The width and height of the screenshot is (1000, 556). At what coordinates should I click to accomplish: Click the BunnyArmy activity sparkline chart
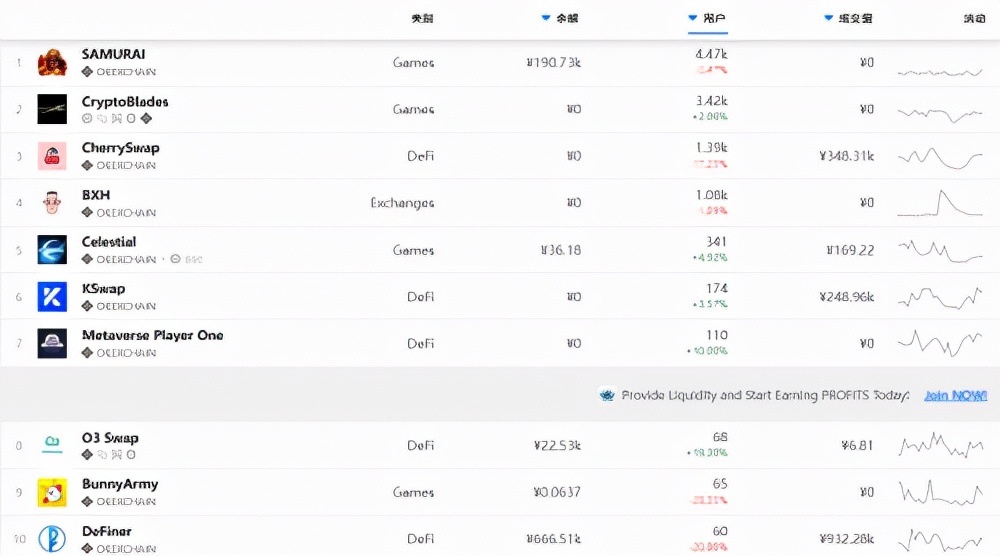click(940, 492)
